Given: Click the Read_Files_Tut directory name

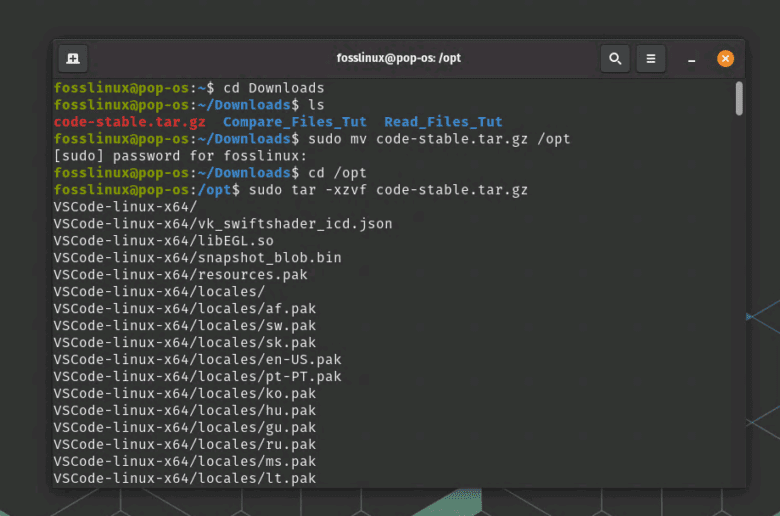Looking at the screenshot, I should click(x=443, y=122).
